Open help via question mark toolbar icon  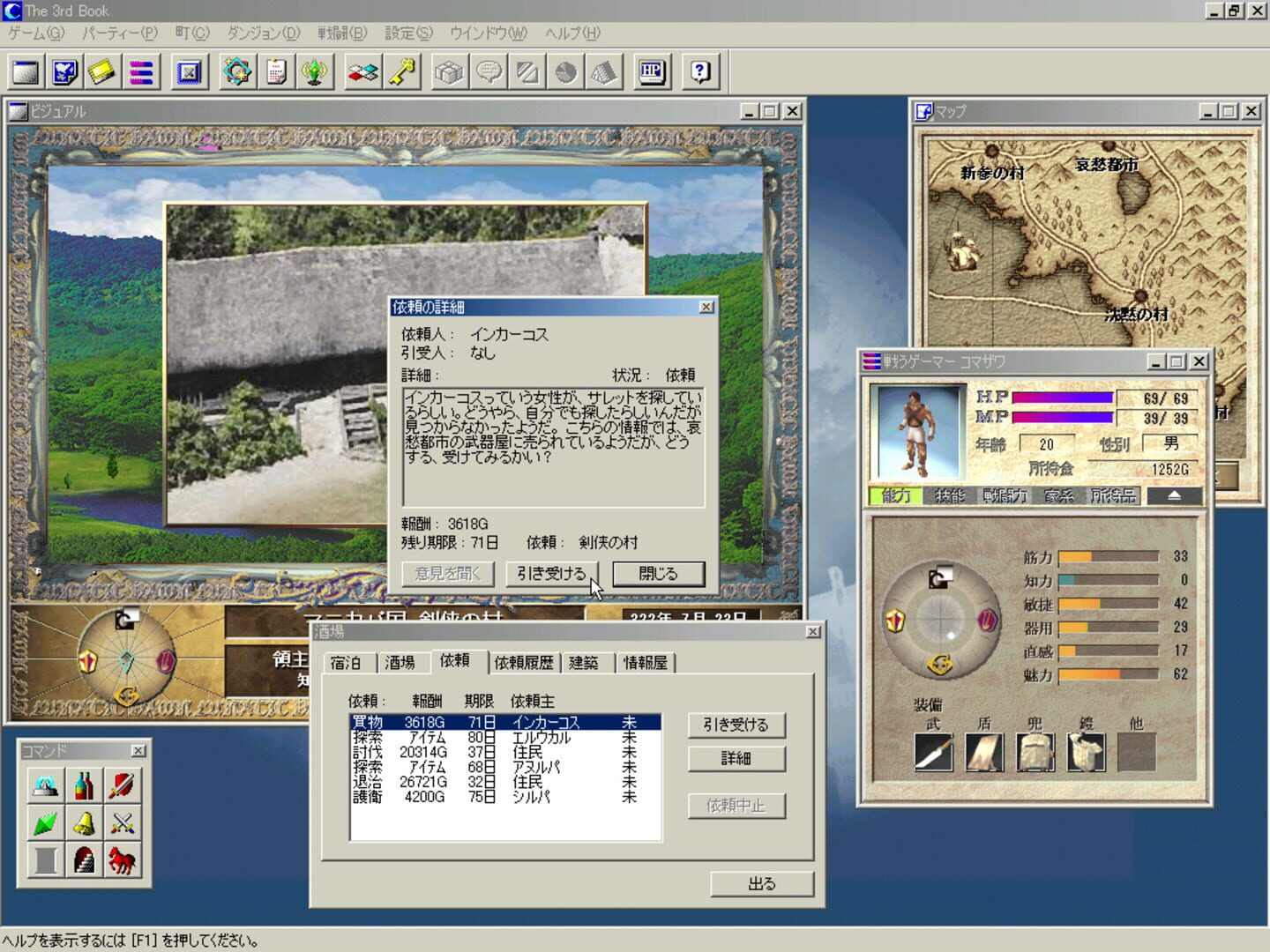point(699,71)
